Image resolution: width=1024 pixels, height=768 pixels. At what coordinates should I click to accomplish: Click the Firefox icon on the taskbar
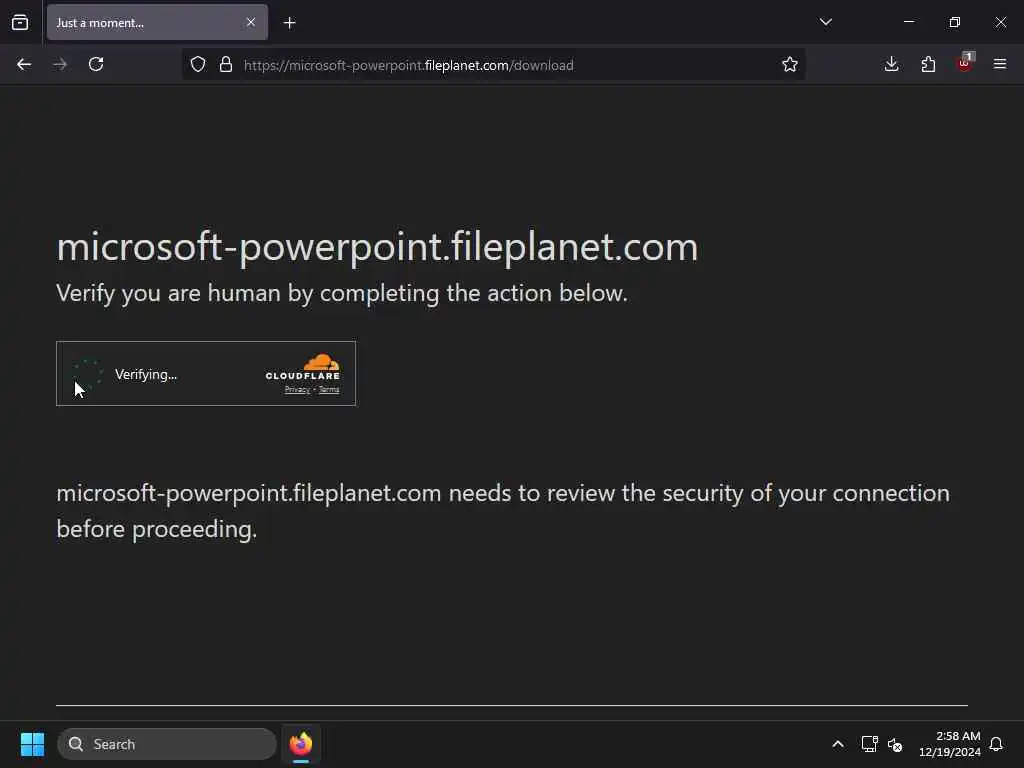click(x=301, y=744)
